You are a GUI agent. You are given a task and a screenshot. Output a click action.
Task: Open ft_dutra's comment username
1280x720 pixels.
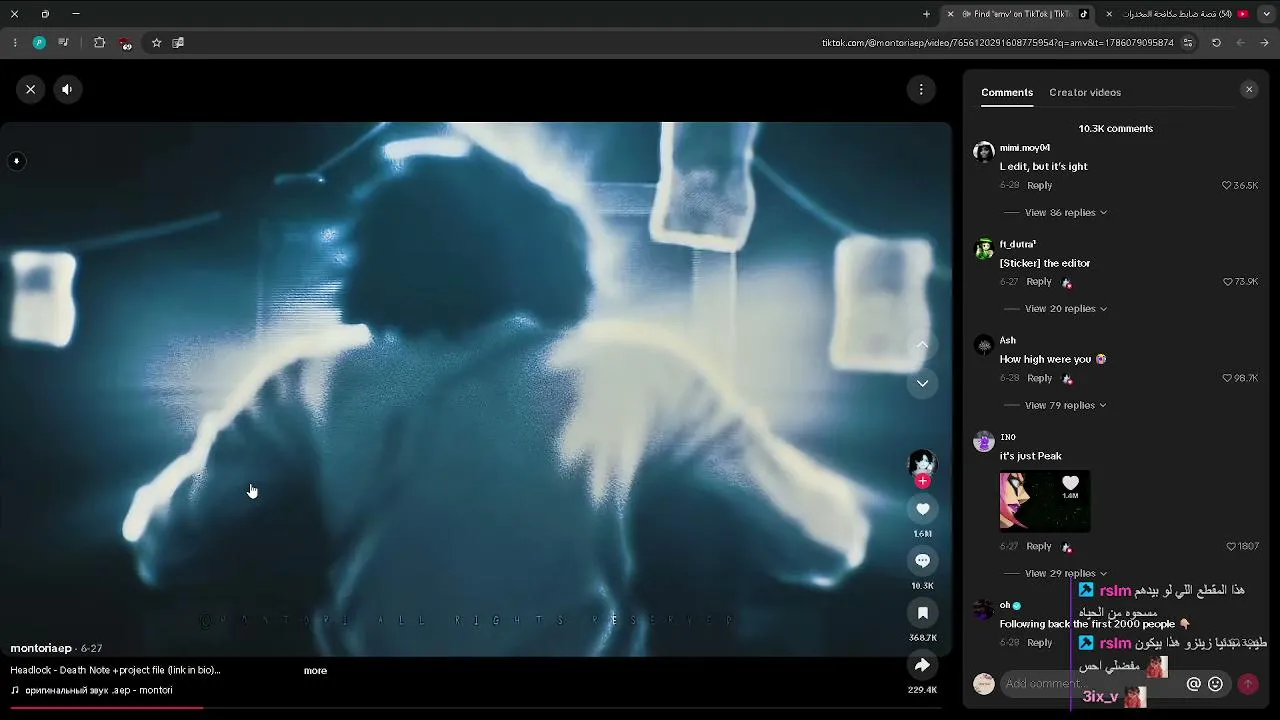pyautogui.click(x=1018, y=244)
